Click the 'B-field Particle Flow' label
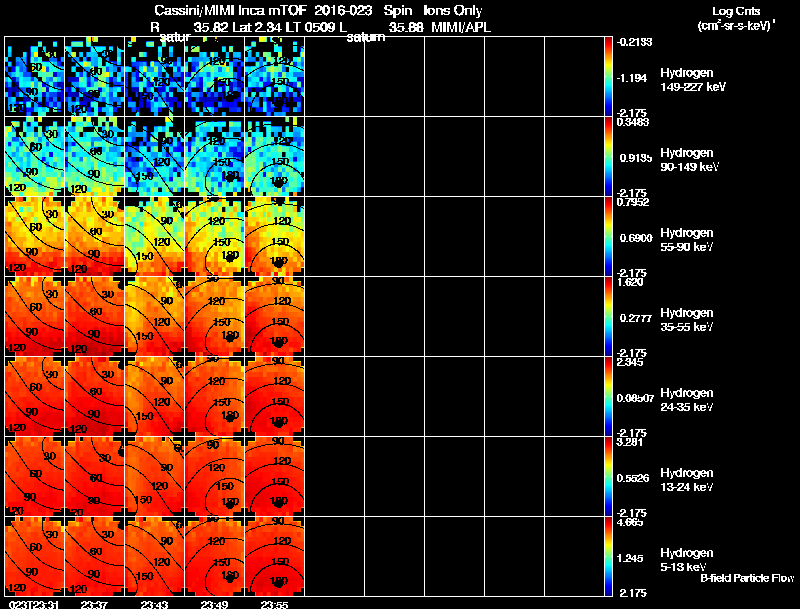Screen dimensions: 800x609 pyautogui.click(x=747, y=578)
